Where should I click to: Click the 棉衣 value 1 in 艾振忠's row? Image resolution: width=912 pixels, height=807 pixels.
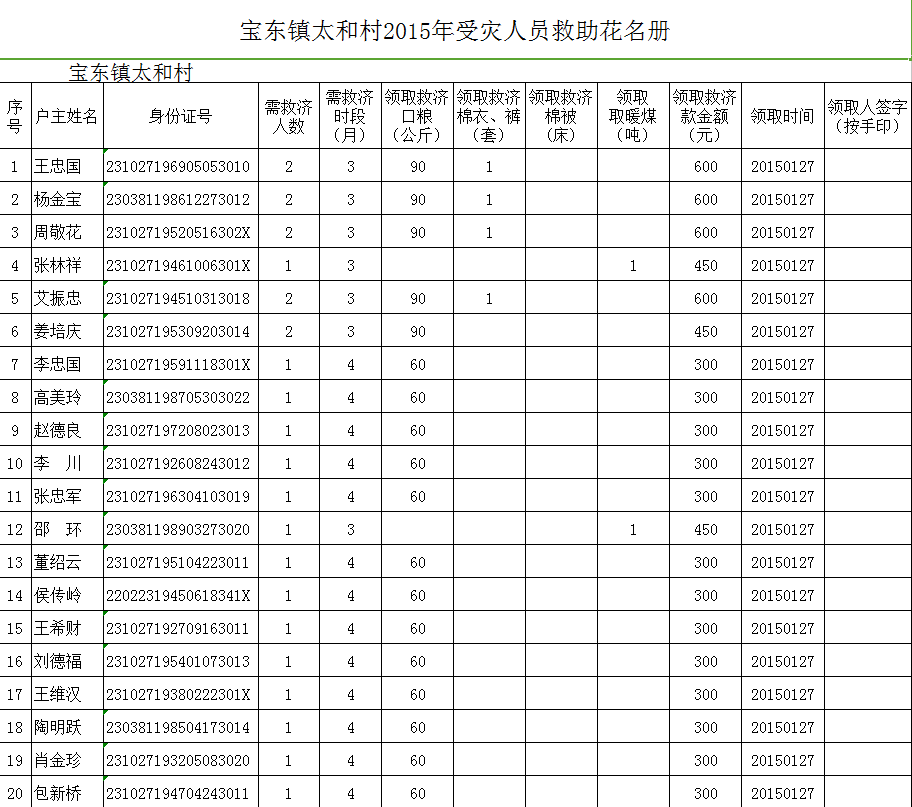[489, 299]
